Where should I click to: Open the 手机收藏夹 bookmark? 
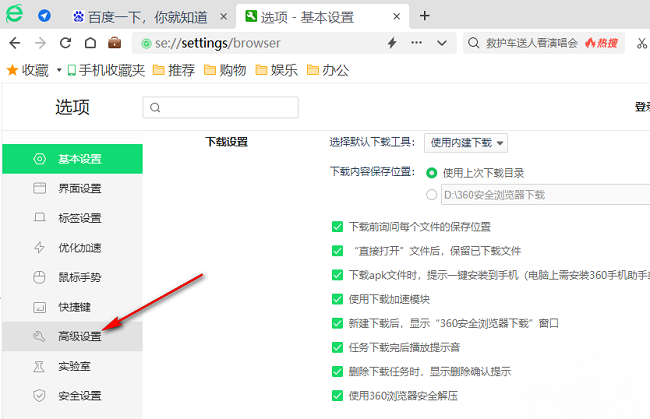[106, 70]
